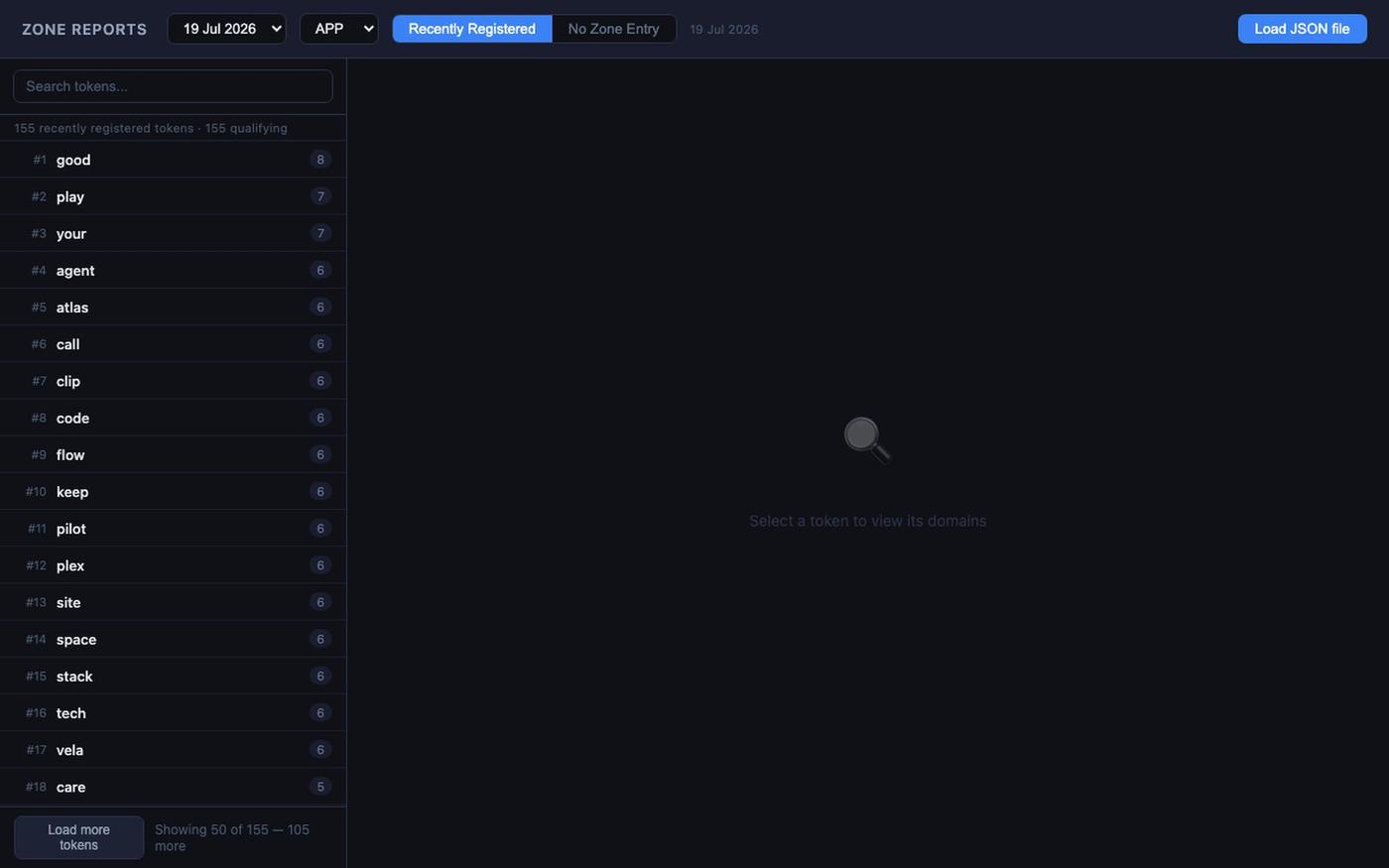The width and height of the screenshot is (1389, 868).
Task: Select the 'your' token row
Action: (173, 233)
